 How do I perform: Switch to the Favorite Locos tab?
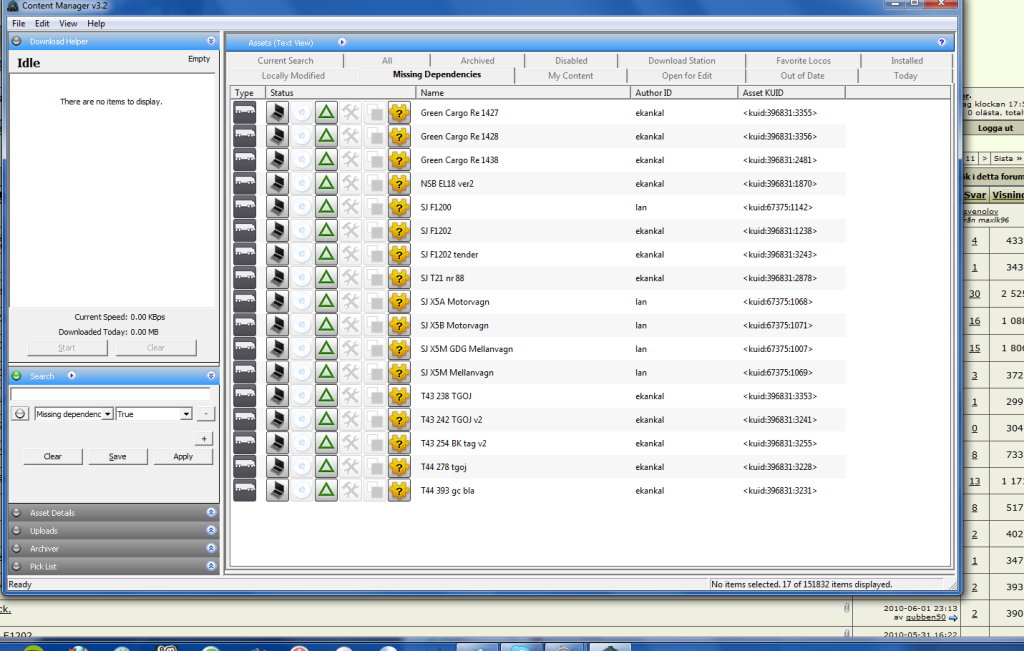point(803,60)
